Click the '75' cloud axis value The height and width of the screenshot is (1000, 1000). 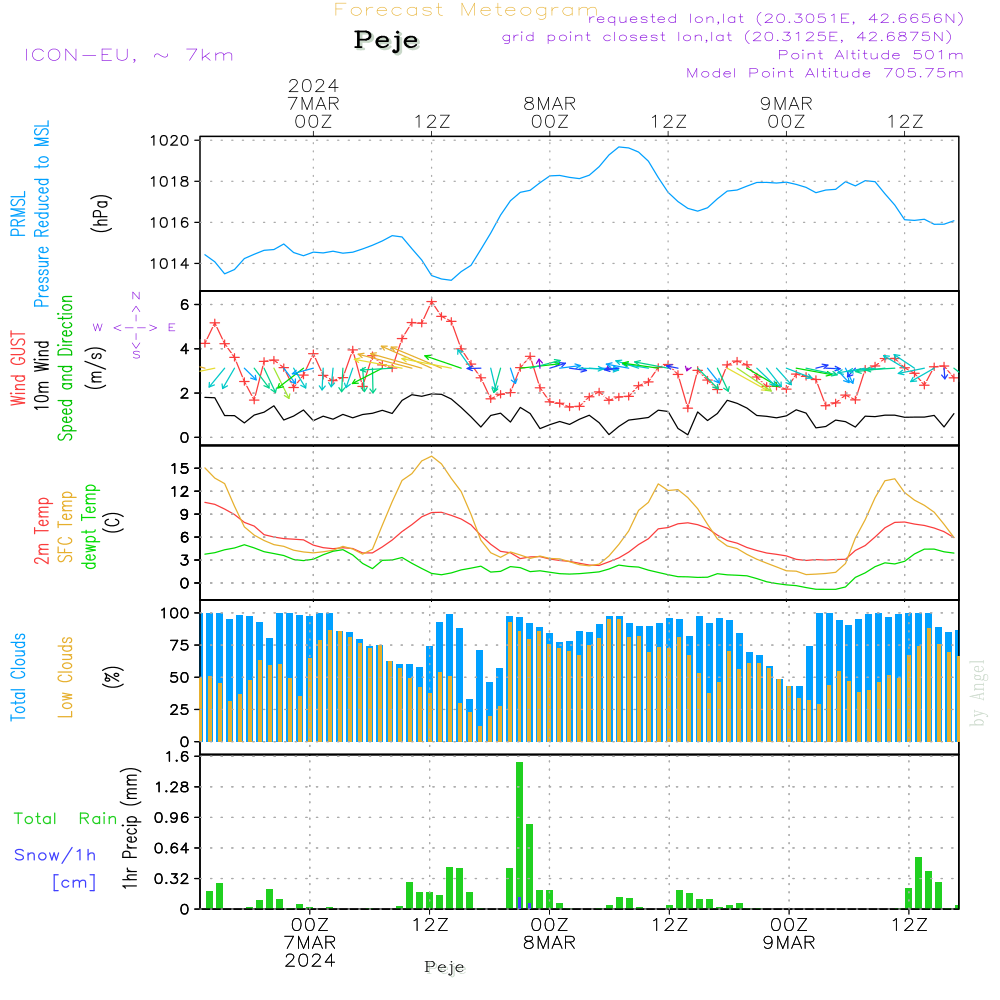(x=180, y=645)
